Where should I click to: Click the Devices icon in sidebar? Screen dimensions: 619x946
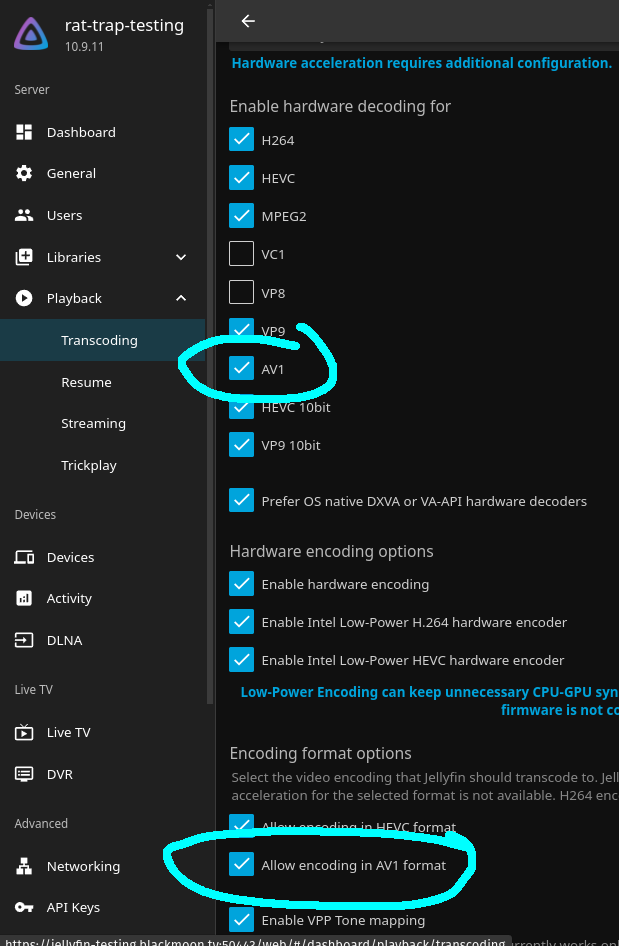pyautogui.click(x=25, y=557)
